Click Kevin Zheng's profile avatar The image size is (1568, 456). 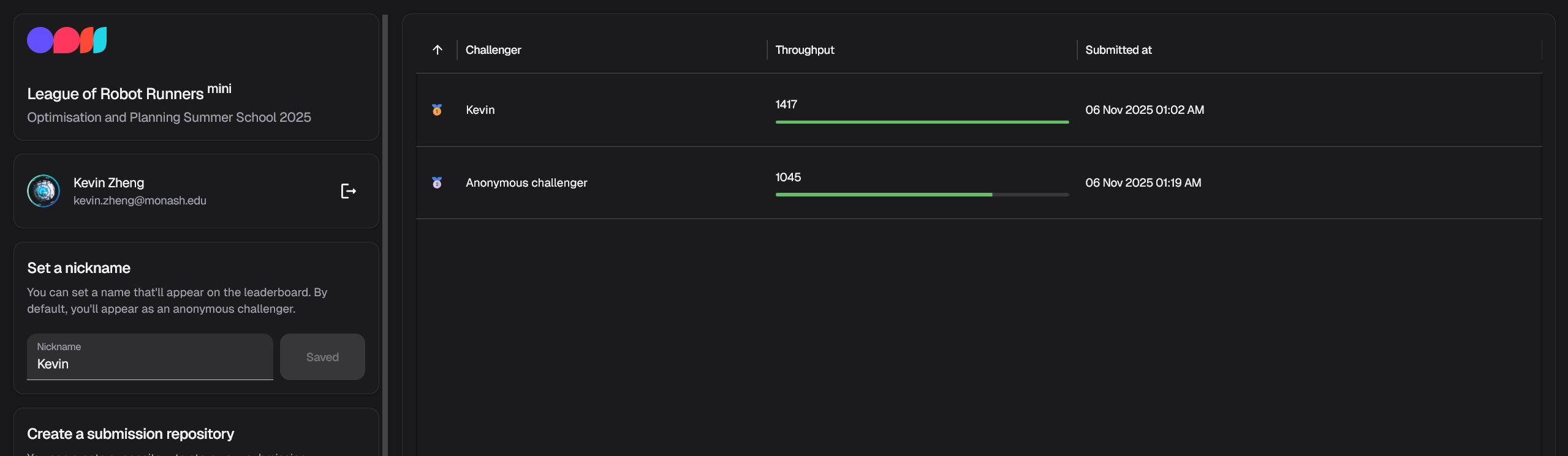[x=44, y=191]
